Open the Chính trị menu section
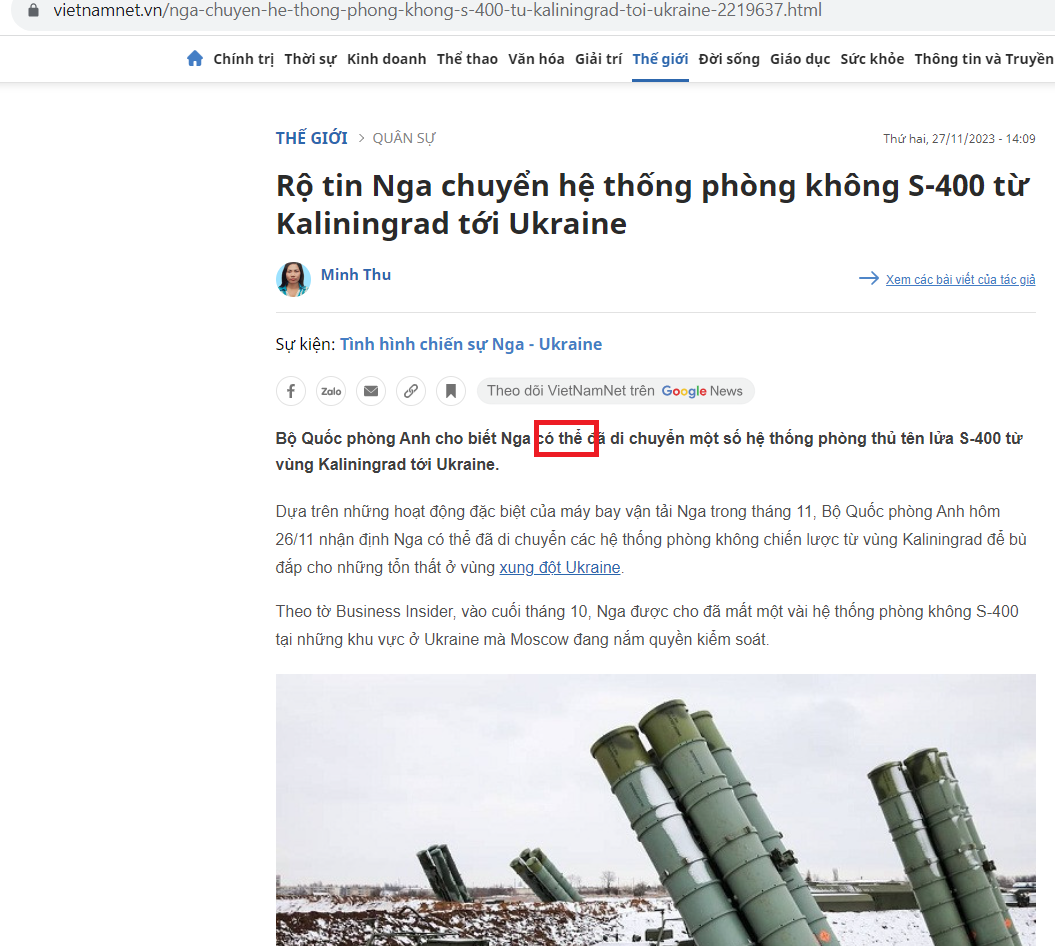 click(x=243, y=59)
